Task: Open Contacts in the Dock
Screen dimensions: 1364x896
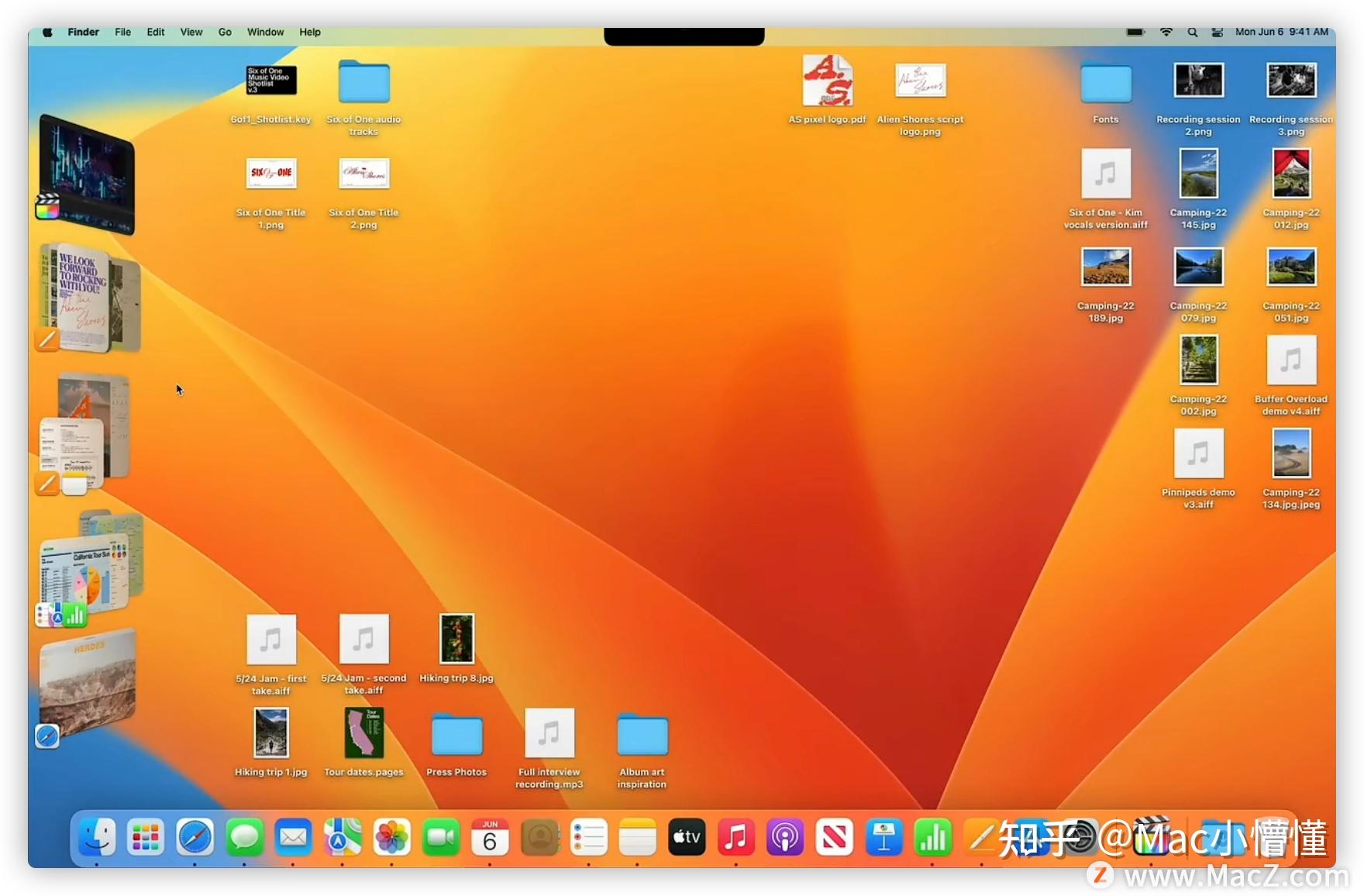Action: click(539, 837)
